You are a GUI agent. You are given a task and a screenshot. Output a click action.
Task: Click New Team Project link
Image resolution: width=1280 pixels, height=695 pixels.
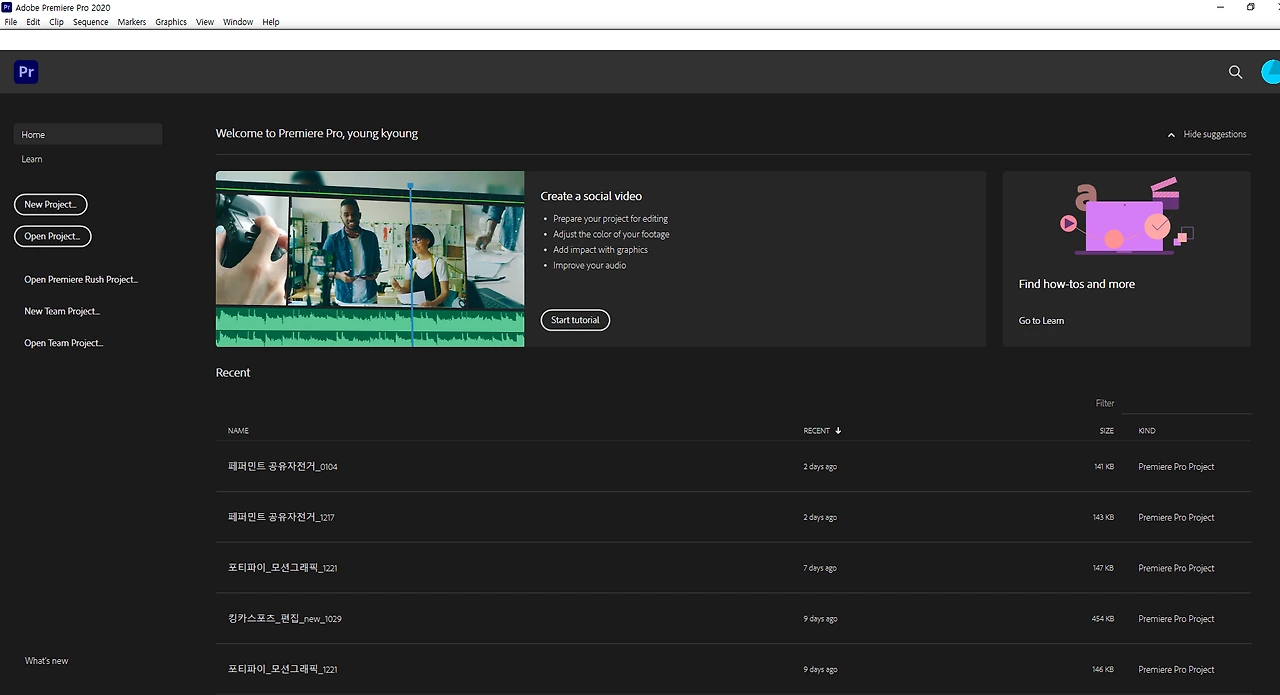coord(62,311)
